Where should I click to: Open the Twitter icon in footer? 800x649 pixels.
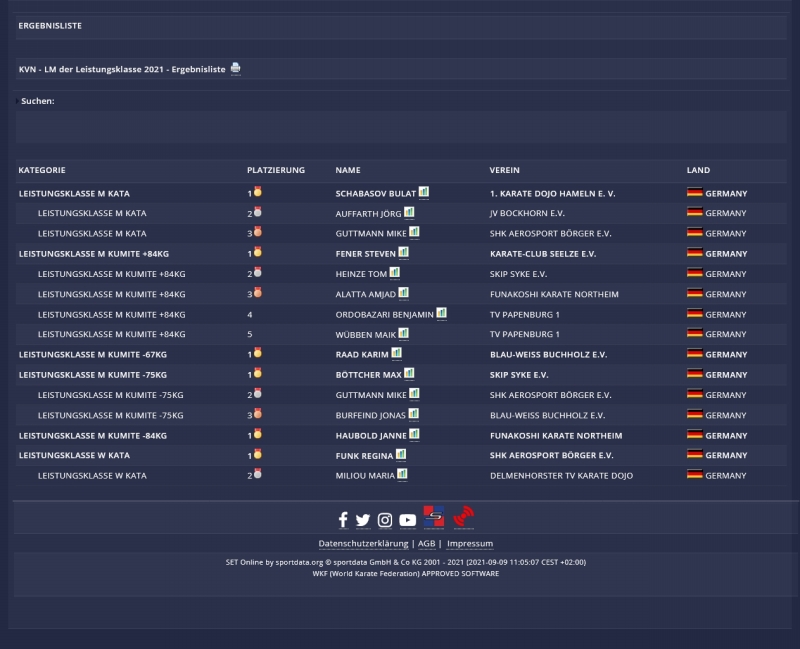pyautogui.click(x=363, y=519)
